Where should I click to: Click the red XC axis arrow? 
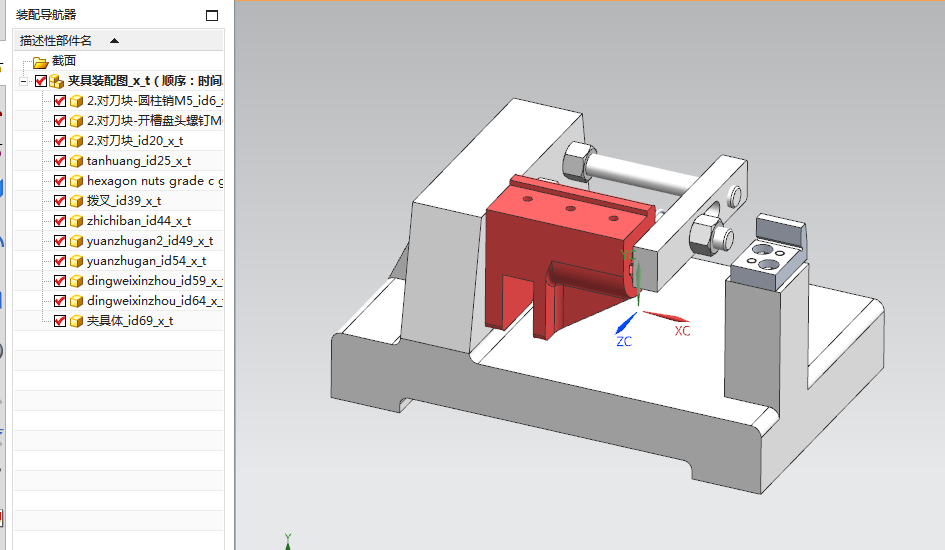point(665,319)
